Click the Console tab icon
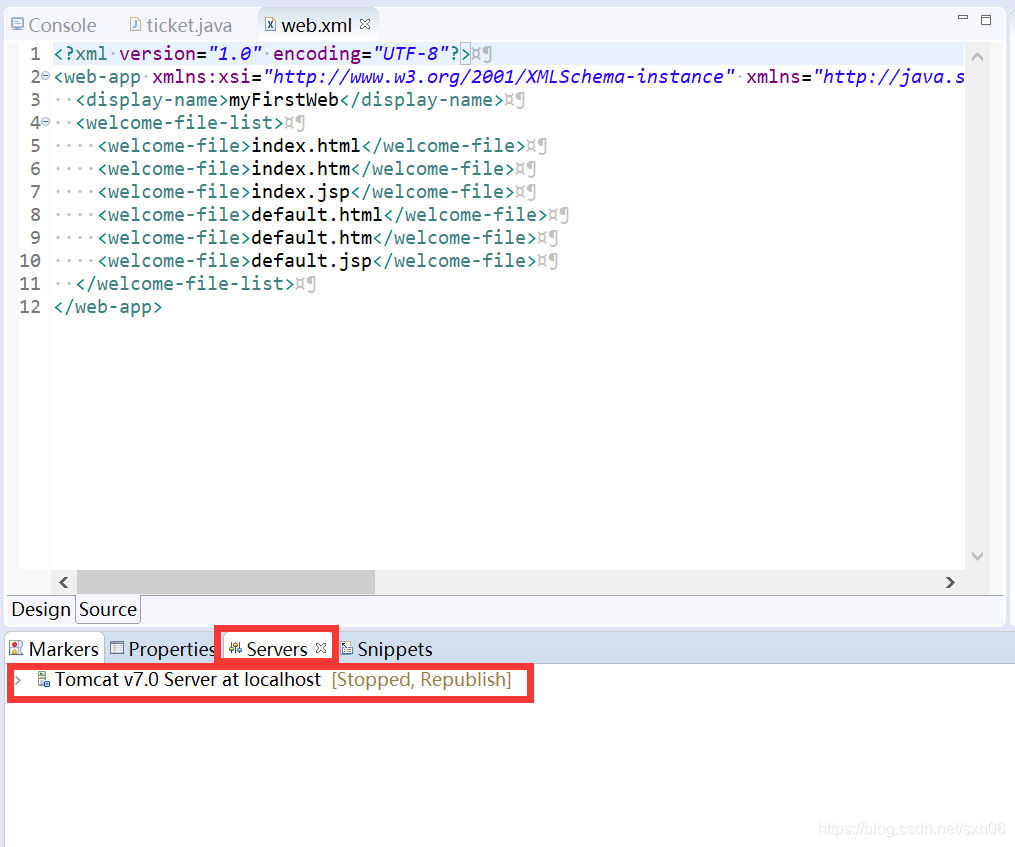 pos(17,25)
